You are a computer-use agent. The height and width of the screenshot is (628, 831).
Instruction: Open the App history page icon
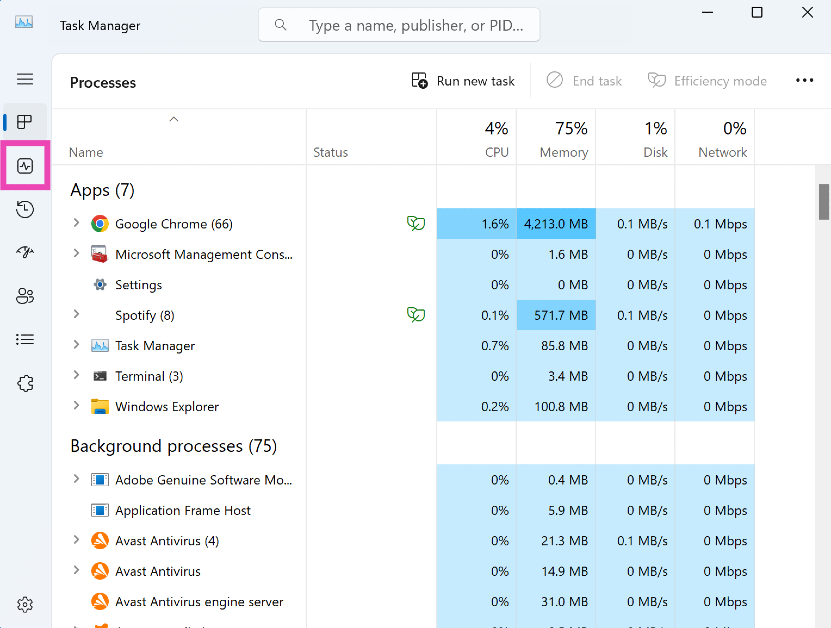coord(25,209)
